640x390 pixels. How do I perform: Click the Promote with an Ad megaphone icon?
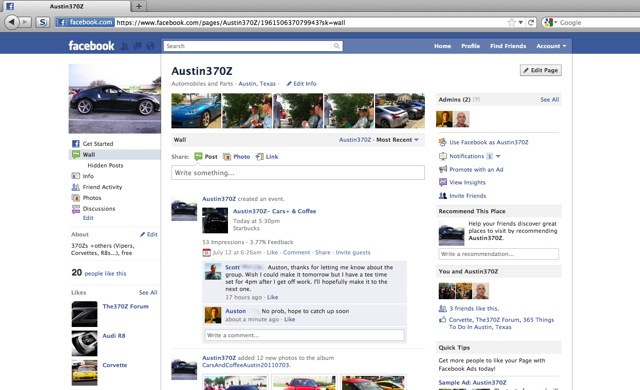pyautogui.click(x=442, y=169)
